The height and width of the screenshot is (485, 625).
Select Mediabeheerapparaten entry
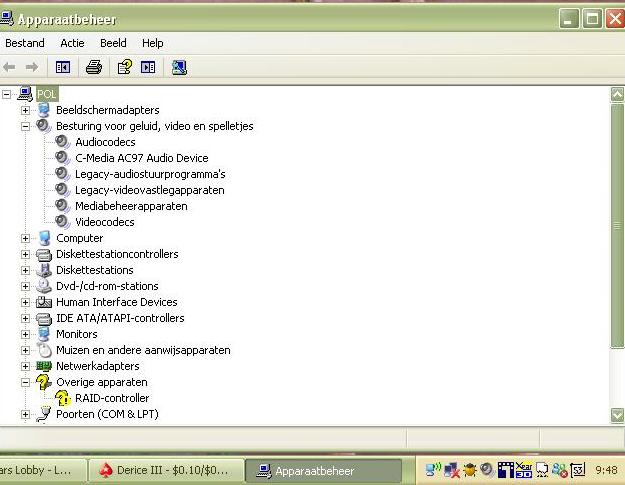click(x=131, y=206)
